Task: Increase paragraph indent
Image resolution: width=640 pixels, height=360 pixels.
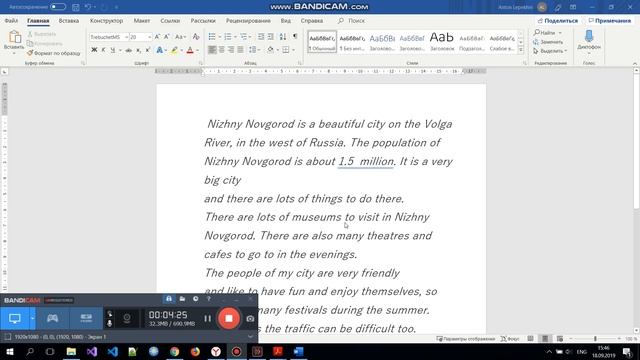Action: click(x=271, y=37)
